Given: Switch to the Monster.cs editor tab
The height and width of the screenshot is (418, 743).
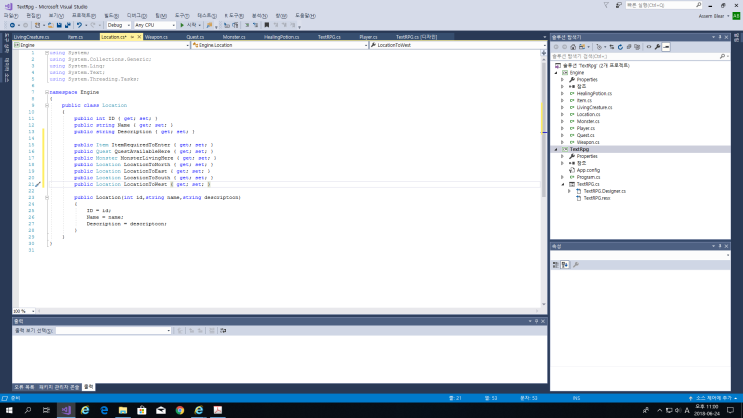Looking at the screenshot, I should point(234,36).
